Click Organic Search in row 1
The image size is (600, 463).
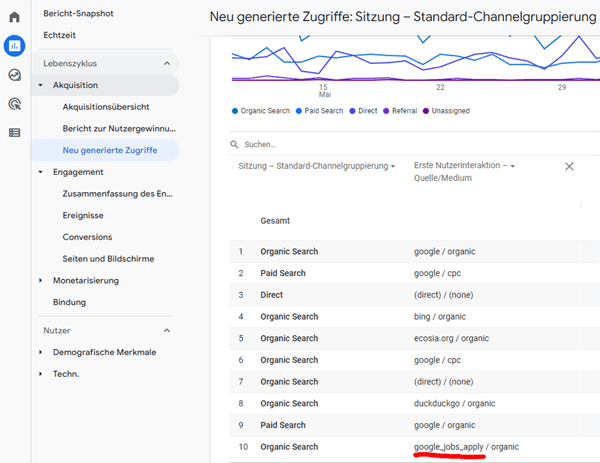289,251
